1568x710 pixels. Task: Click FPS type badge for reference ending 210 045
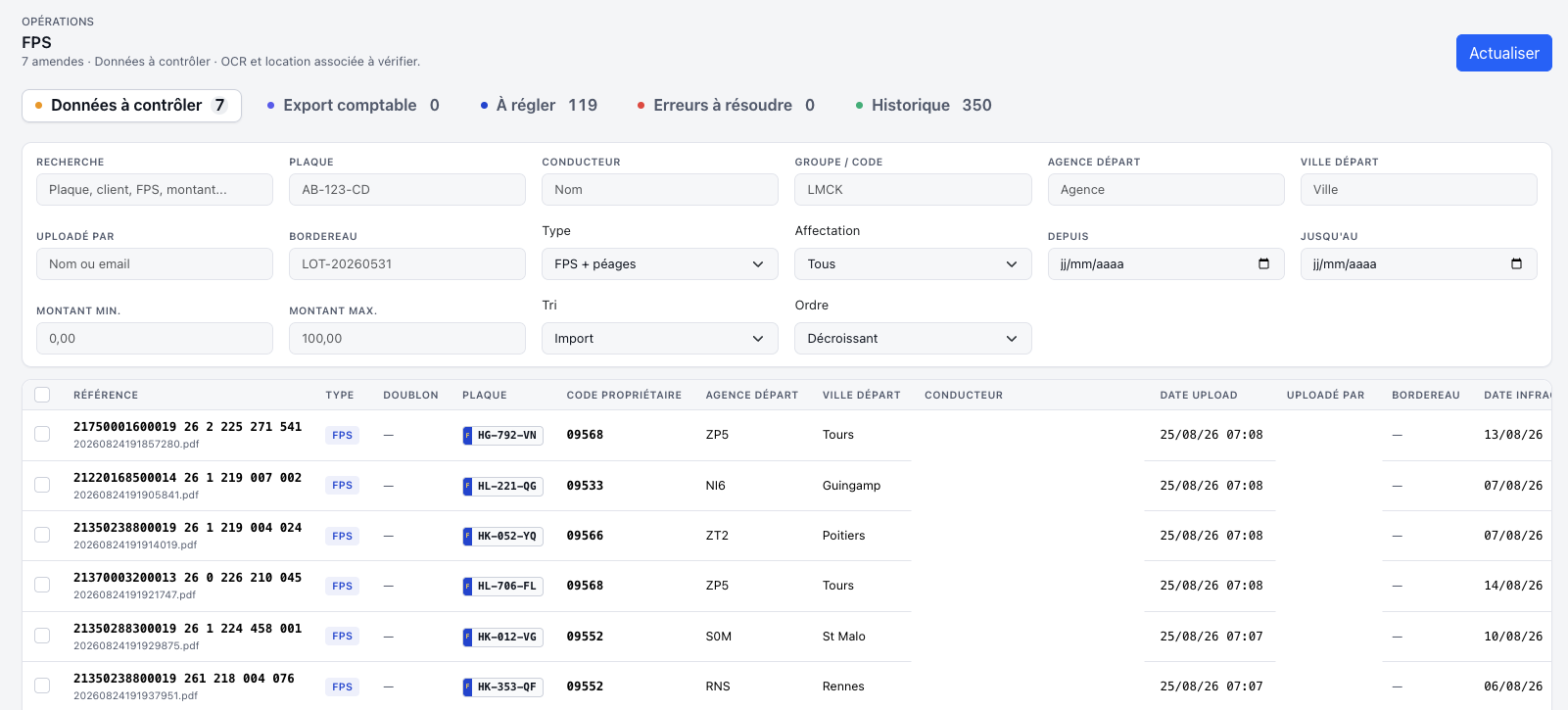pyautogui.click(x=342, y=586)
